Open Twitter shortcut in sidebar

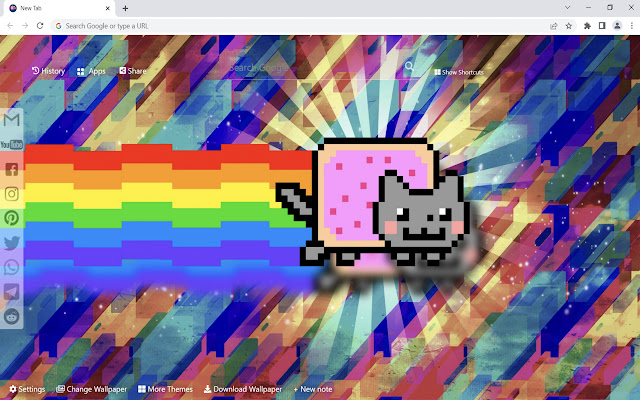pyautogui.click(x=11, y=243)
